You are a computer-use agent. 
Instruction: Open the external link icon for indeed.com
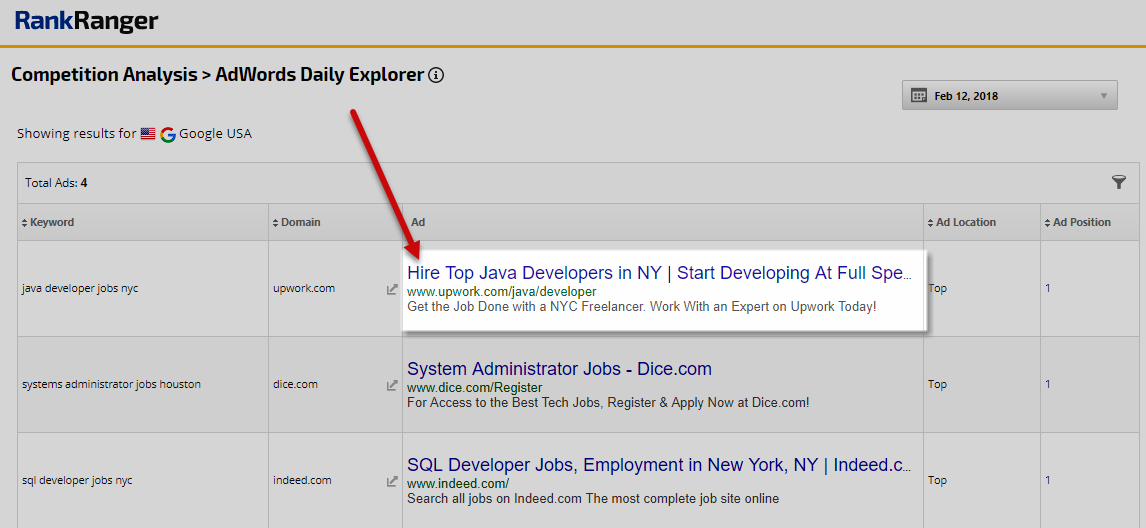tap(392, 481)
